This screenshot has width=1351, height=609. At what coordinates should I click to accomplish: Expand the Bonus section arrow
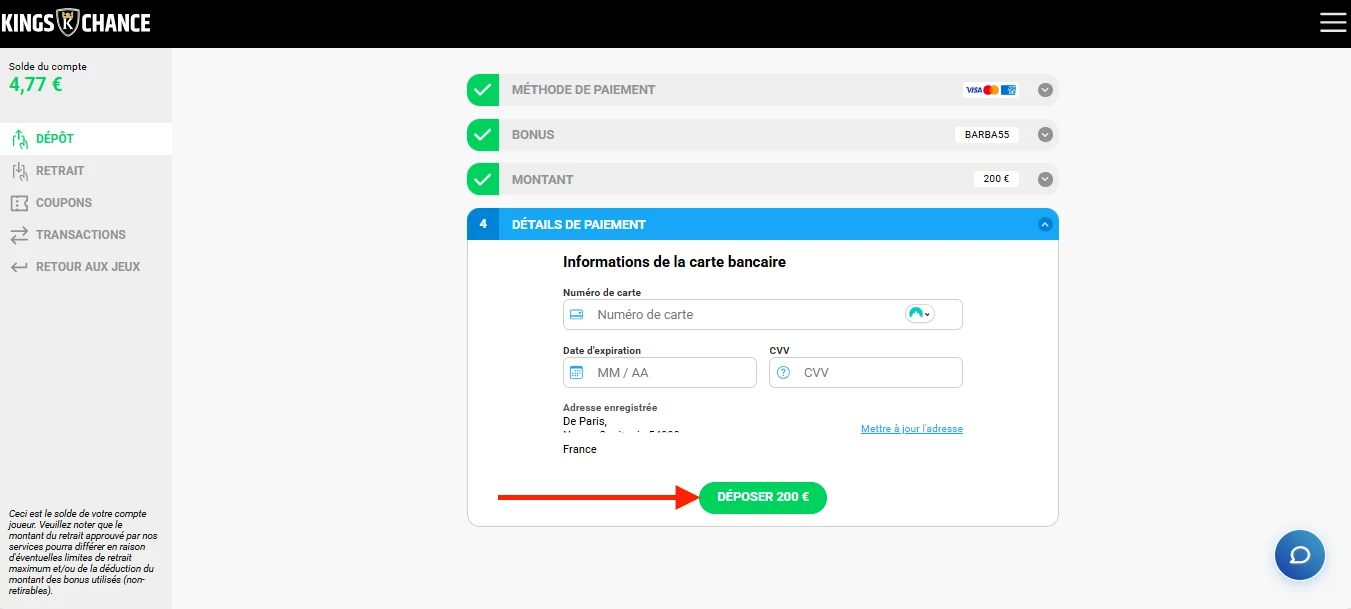click(x=1045, y=135)
